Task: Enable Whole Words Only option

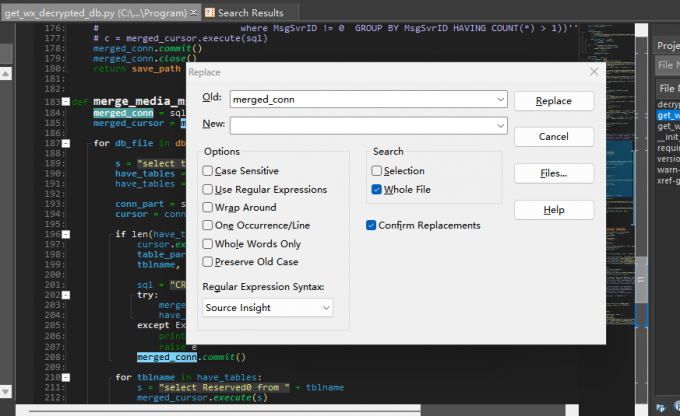Action: pyautogui.click(x=208, y=244)
